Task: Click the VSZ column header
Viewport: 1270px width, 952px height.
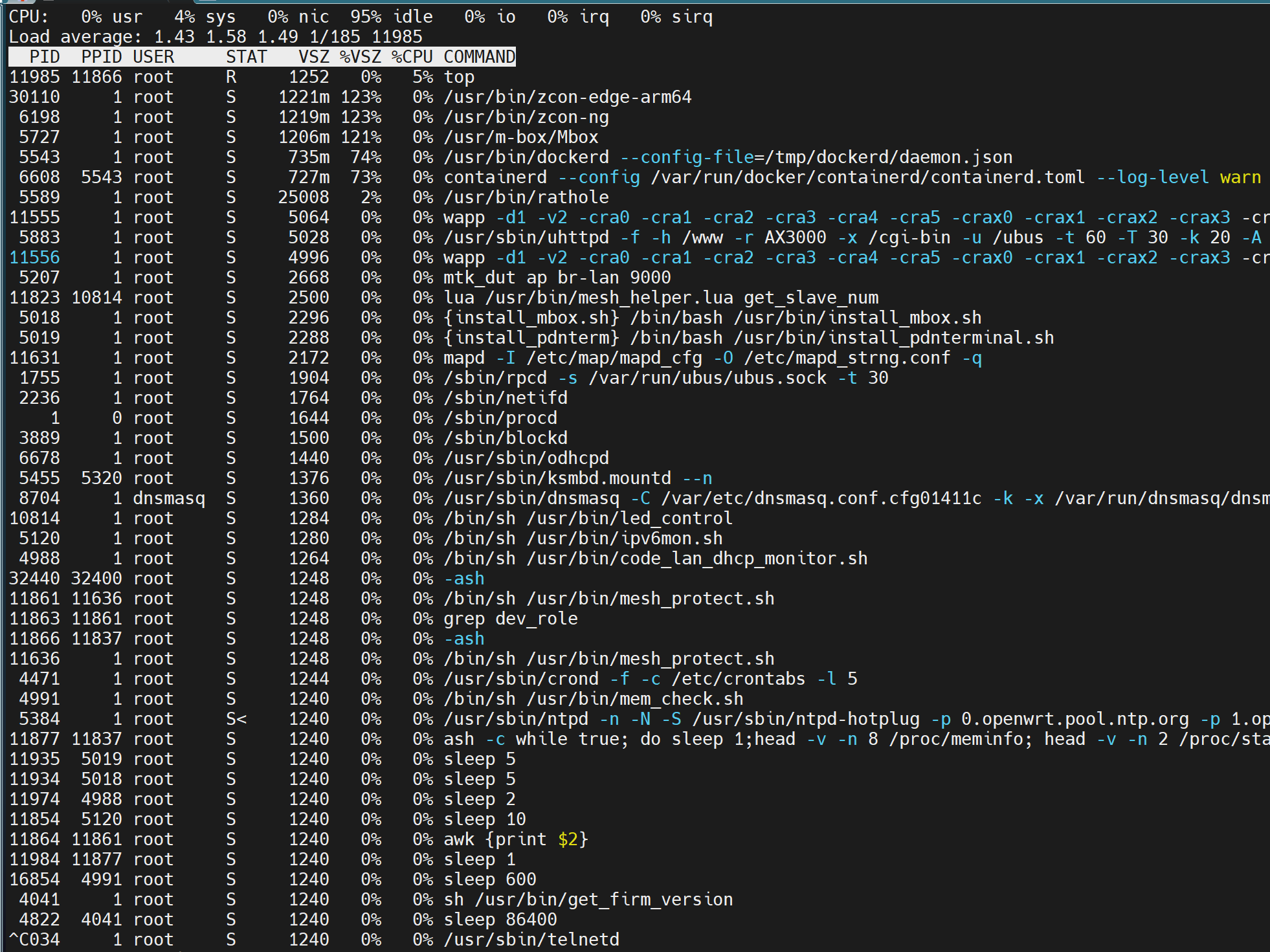Action: coord(314,57)
